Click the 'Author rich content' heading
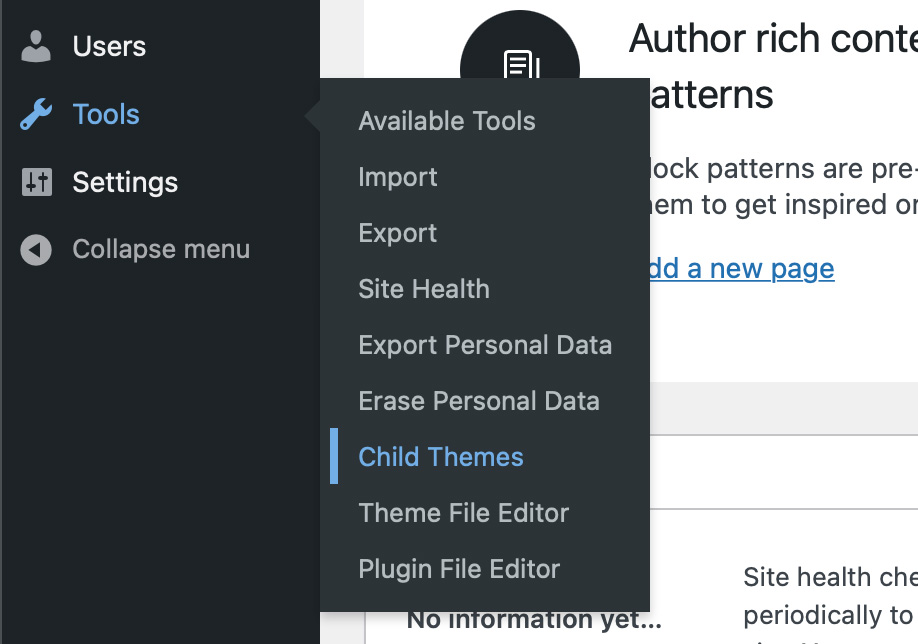Image resolution: width=918 pixels, height=644 pixels. point(772,40)
